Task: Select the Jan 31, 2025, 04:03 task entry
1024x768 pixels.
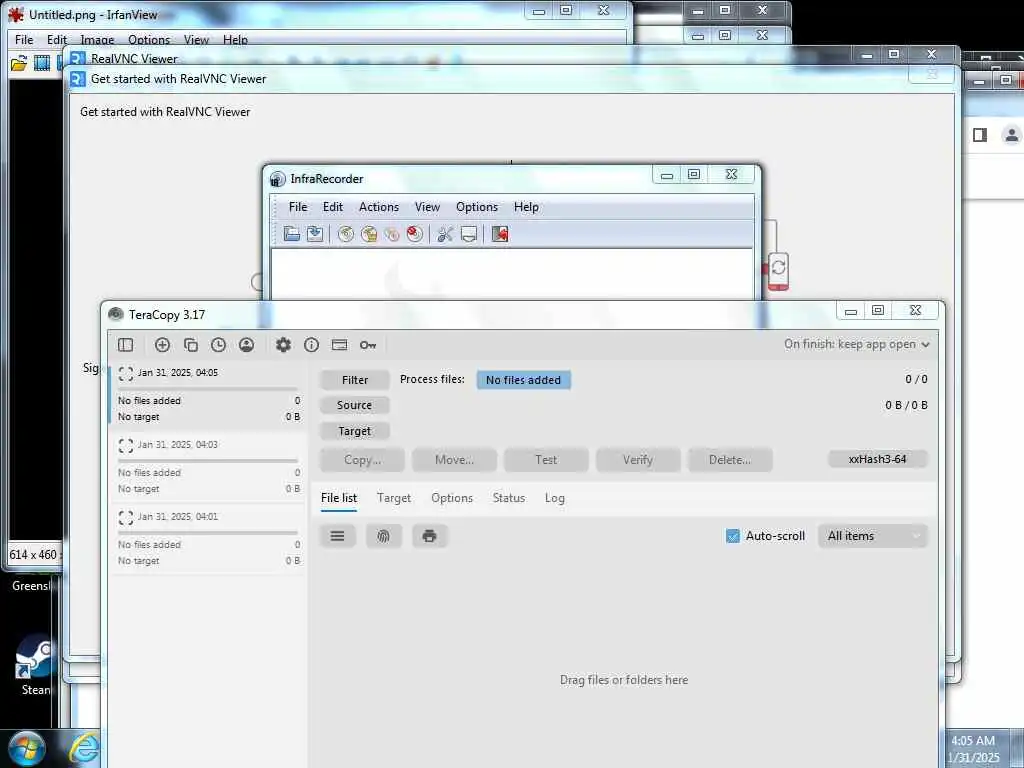Action: 208,466
